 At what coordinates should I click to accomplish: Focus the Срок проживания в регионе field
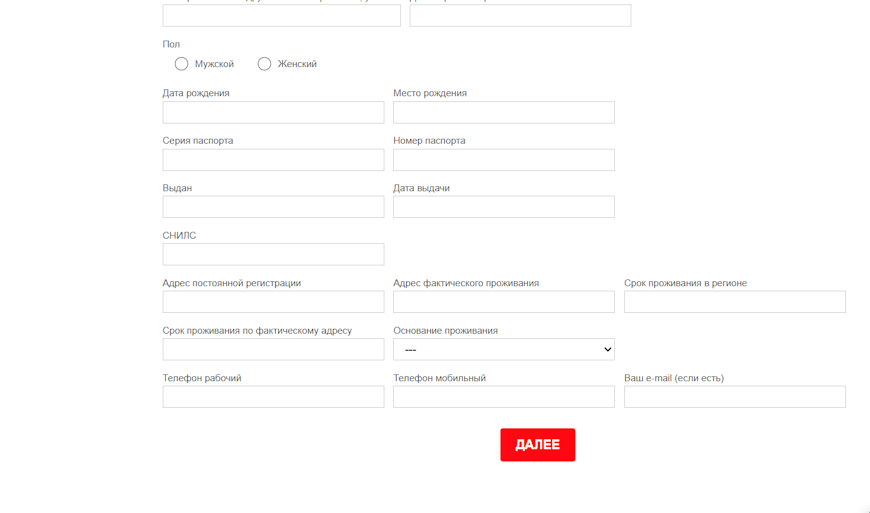pyautogui.click(x=734, y=302)
